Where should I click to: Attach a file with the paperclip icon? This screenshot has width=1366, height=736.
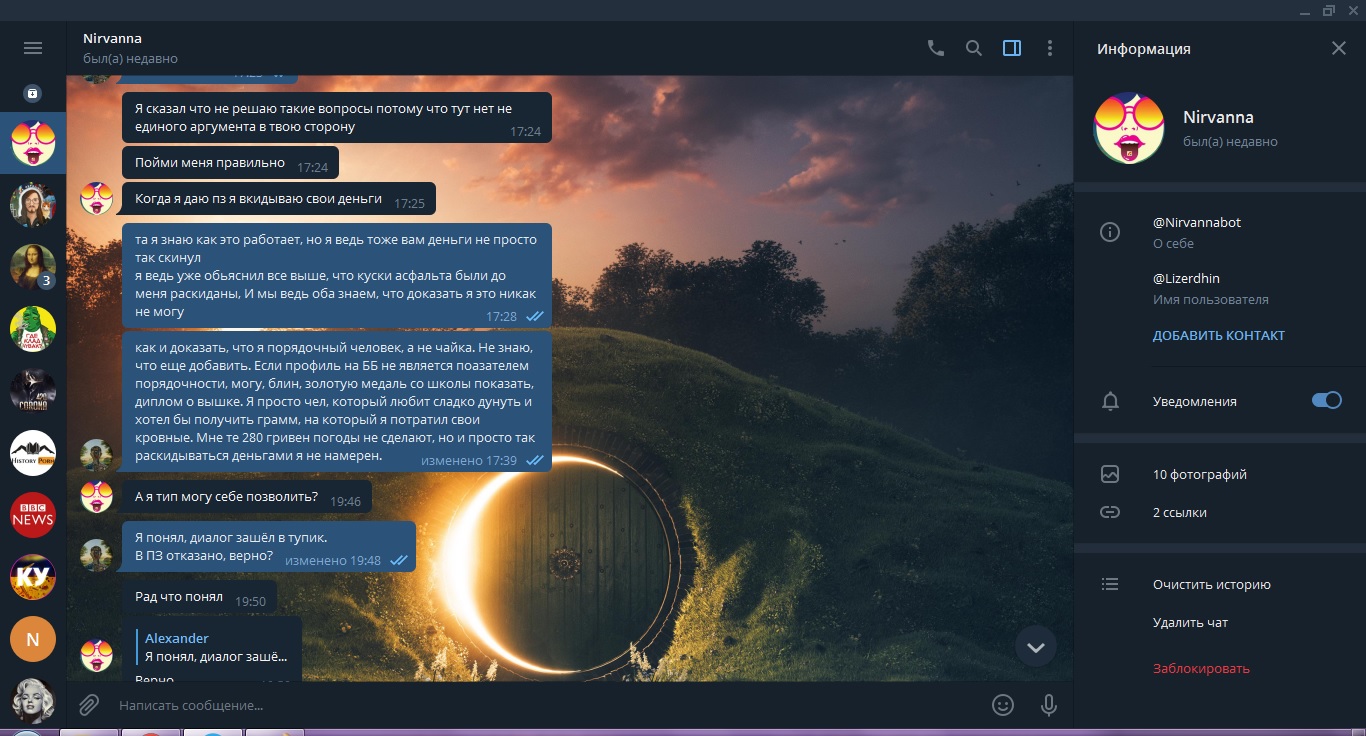click(89, 705)
